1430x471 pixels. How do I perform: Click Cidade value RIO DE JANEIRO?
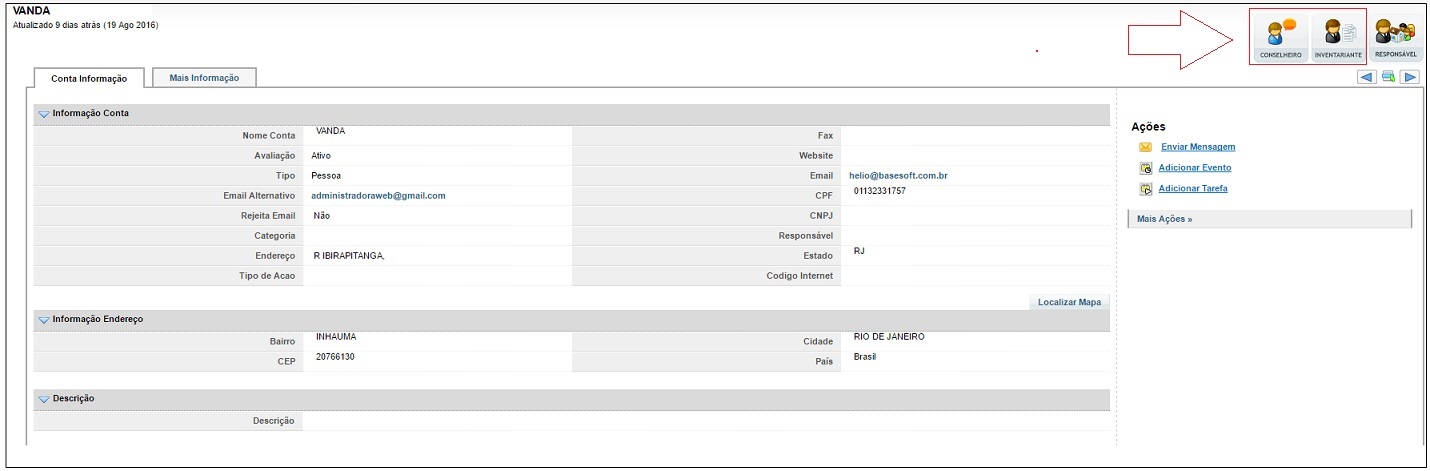point(889,337)
